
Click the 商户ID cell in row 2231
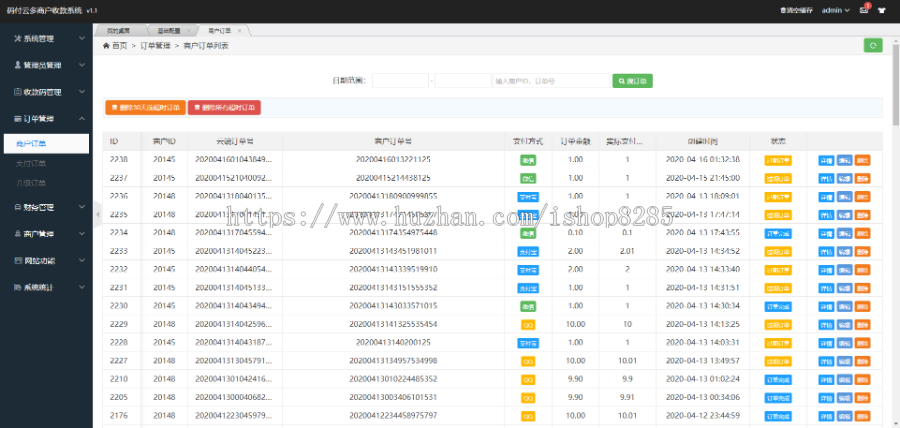click(x=164, y=287)
